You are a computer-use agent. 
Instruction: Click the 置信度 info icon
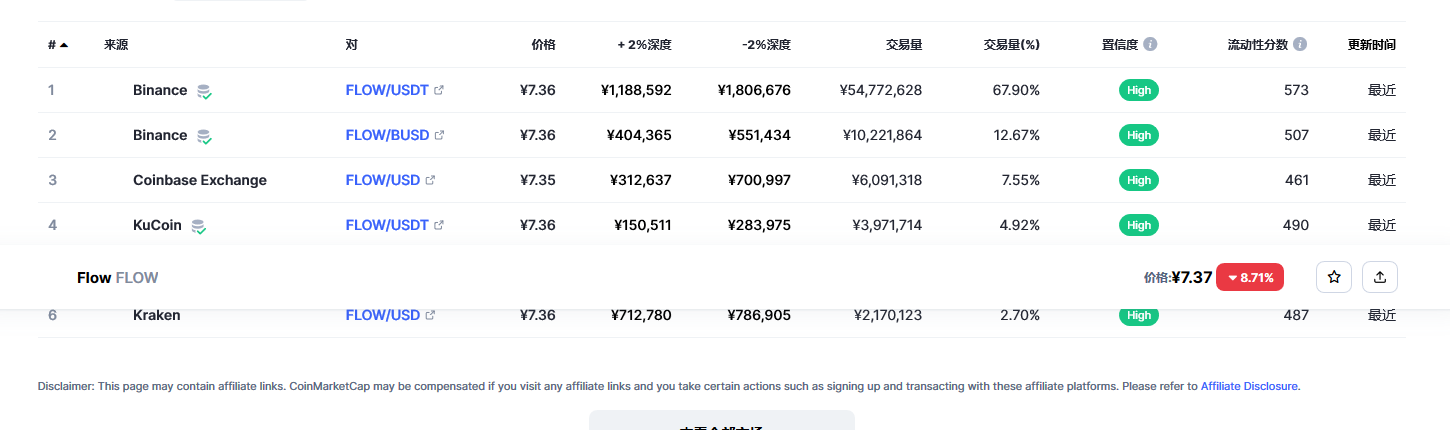click(x=1150, y=45)
